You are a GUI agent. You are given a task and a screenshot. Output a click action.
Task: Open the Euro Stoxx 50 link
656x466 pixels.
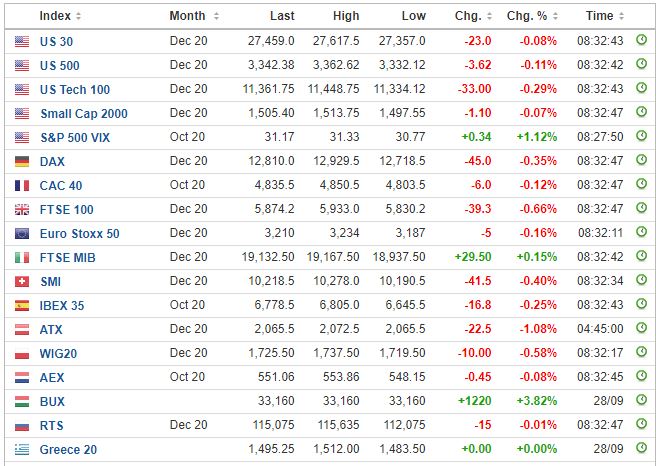click(79, 233)
